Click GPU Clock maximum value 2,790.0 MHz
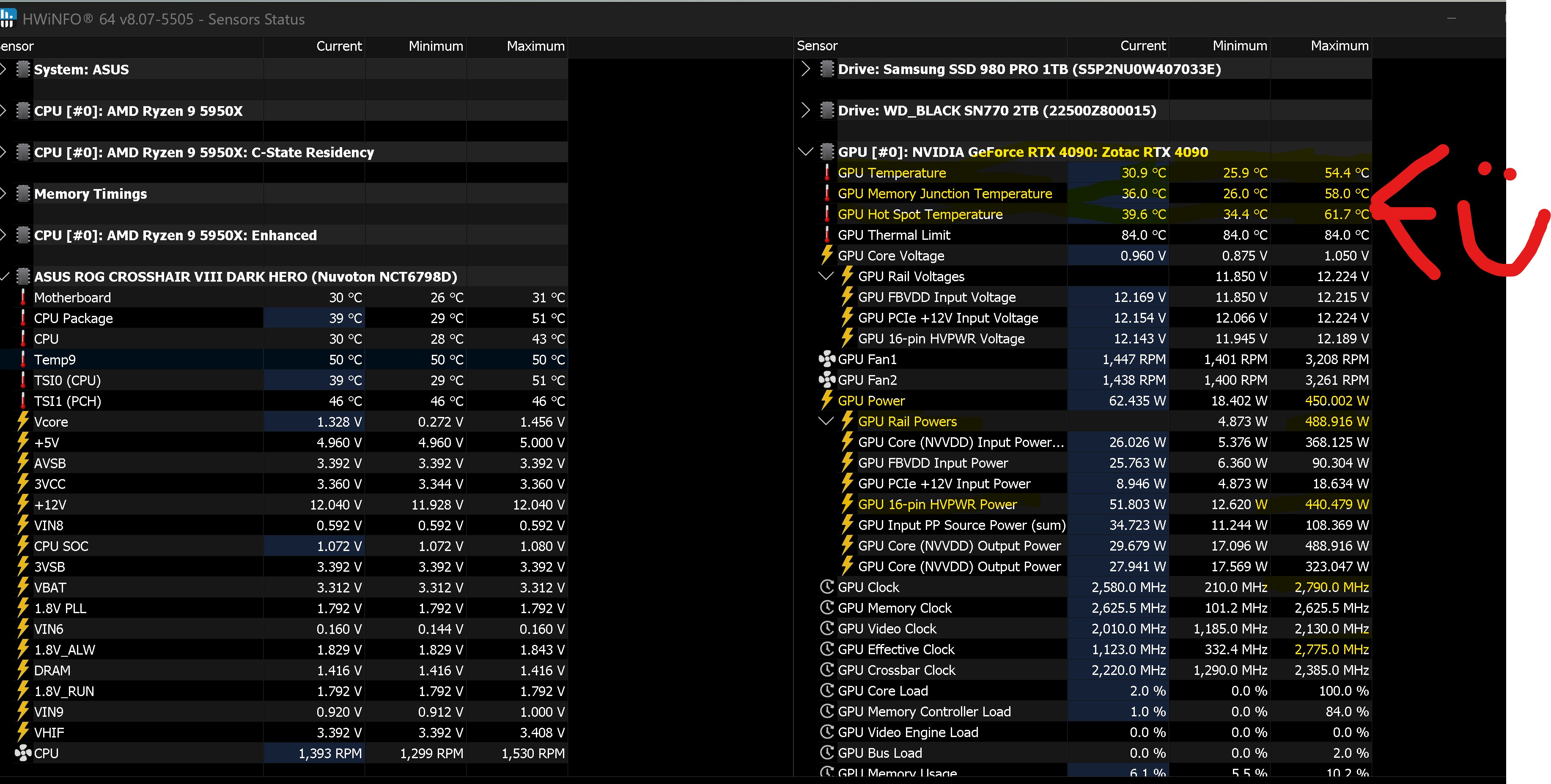 tap(1331, 587)
